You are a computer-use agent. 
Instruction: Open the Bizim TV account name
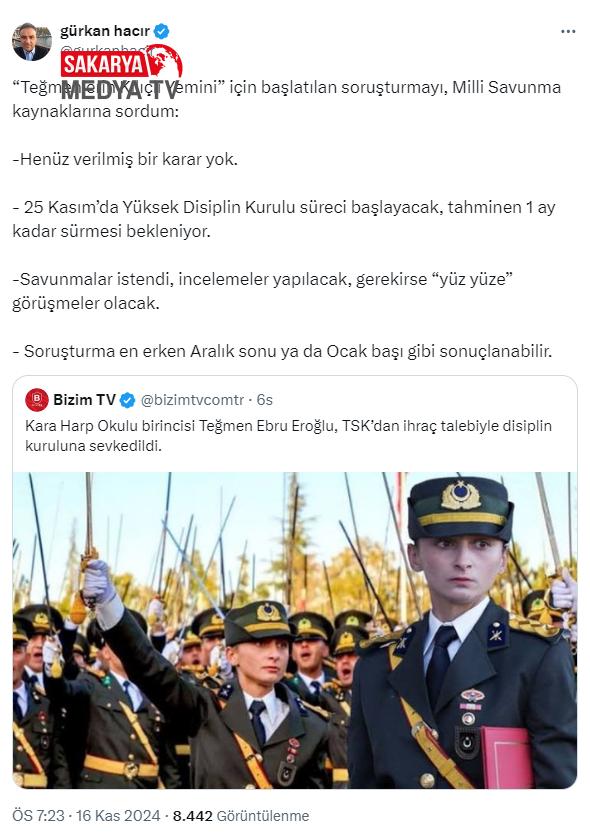[85, 399]
